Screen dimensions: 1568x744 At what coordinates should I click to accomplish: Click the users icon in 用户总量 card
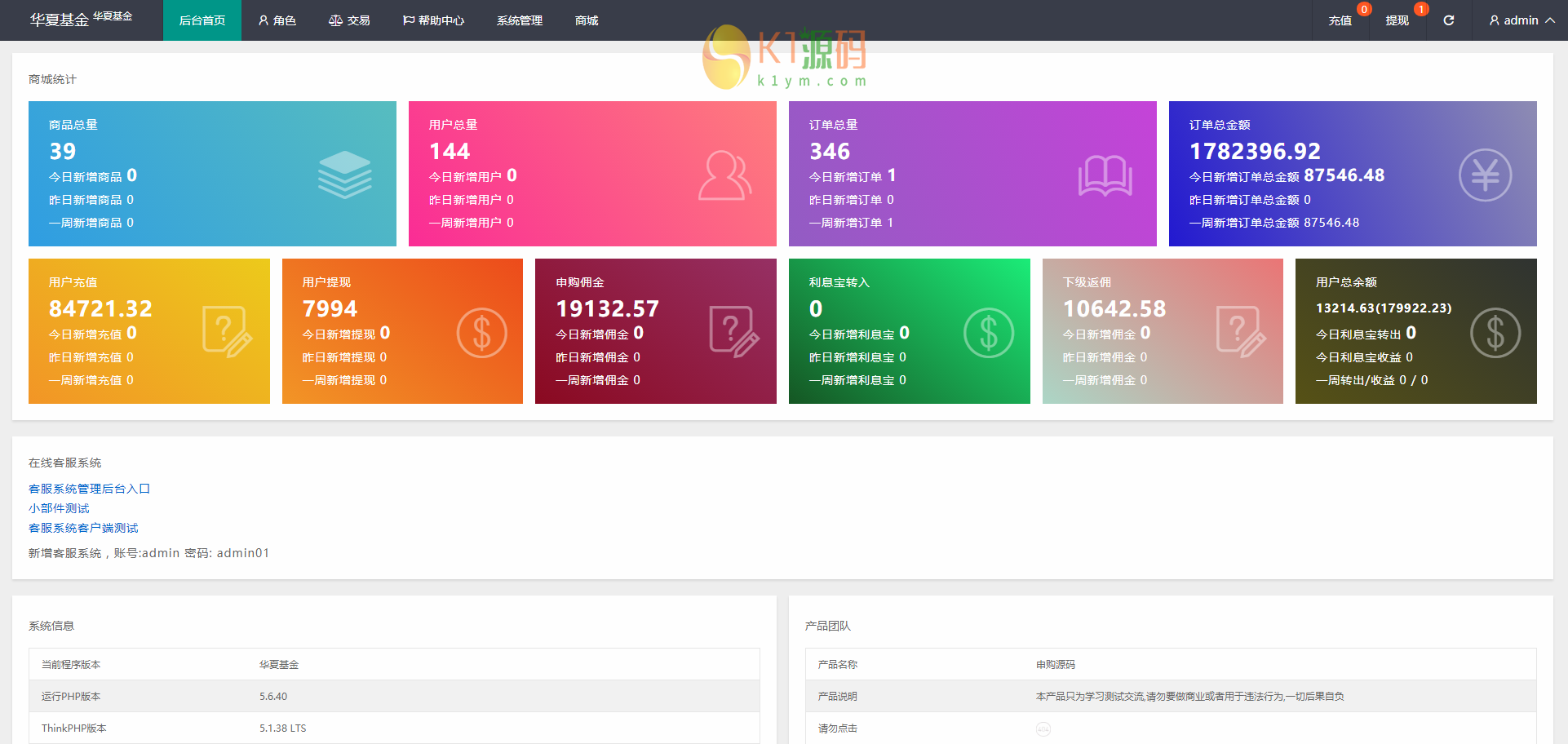(x=724, y=175)
